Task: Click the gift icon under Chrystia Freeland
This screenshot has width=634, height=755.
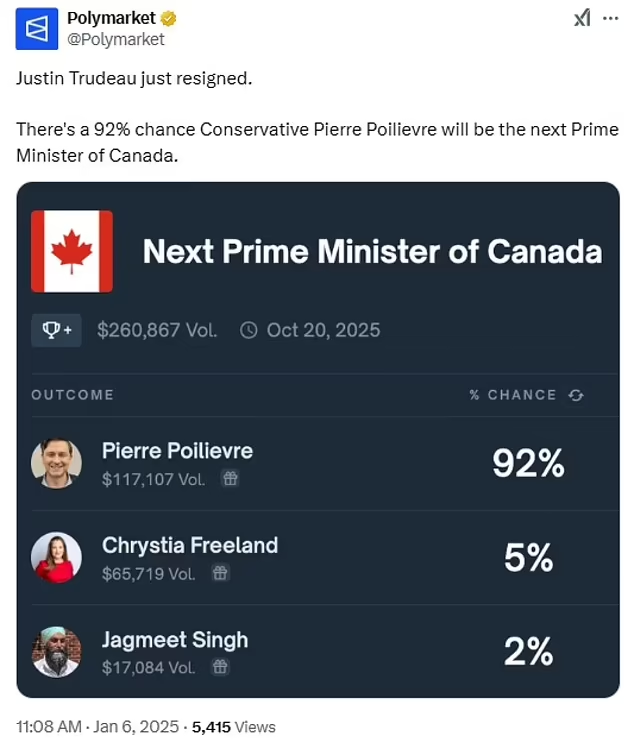Action: 220,573
